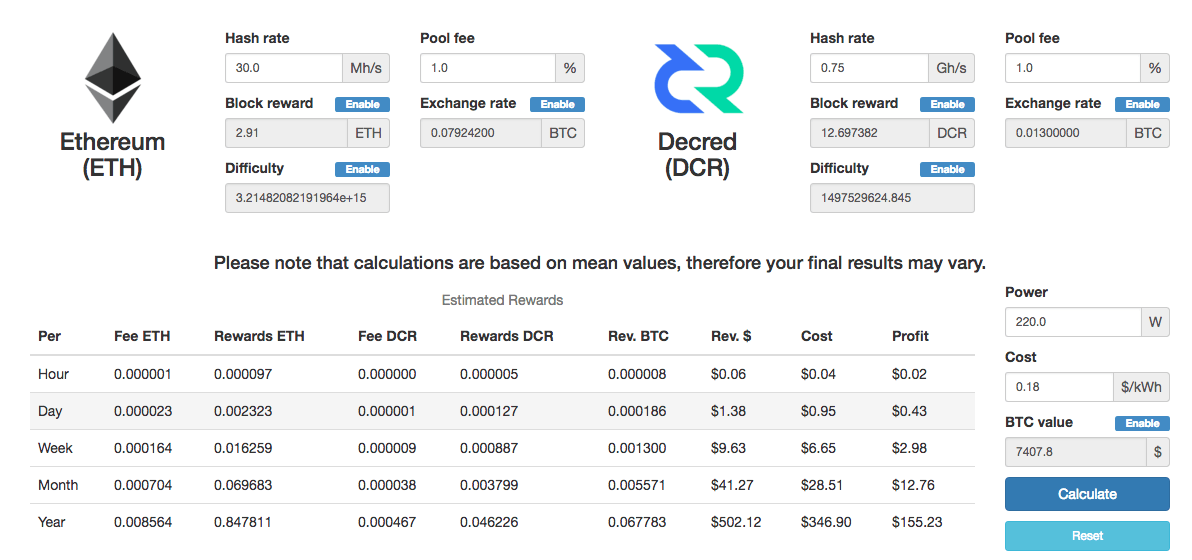The height and width of the screenshot is (560, 1192).
Task: Click the Rev. $ column header
Action: tap(731, 336)
